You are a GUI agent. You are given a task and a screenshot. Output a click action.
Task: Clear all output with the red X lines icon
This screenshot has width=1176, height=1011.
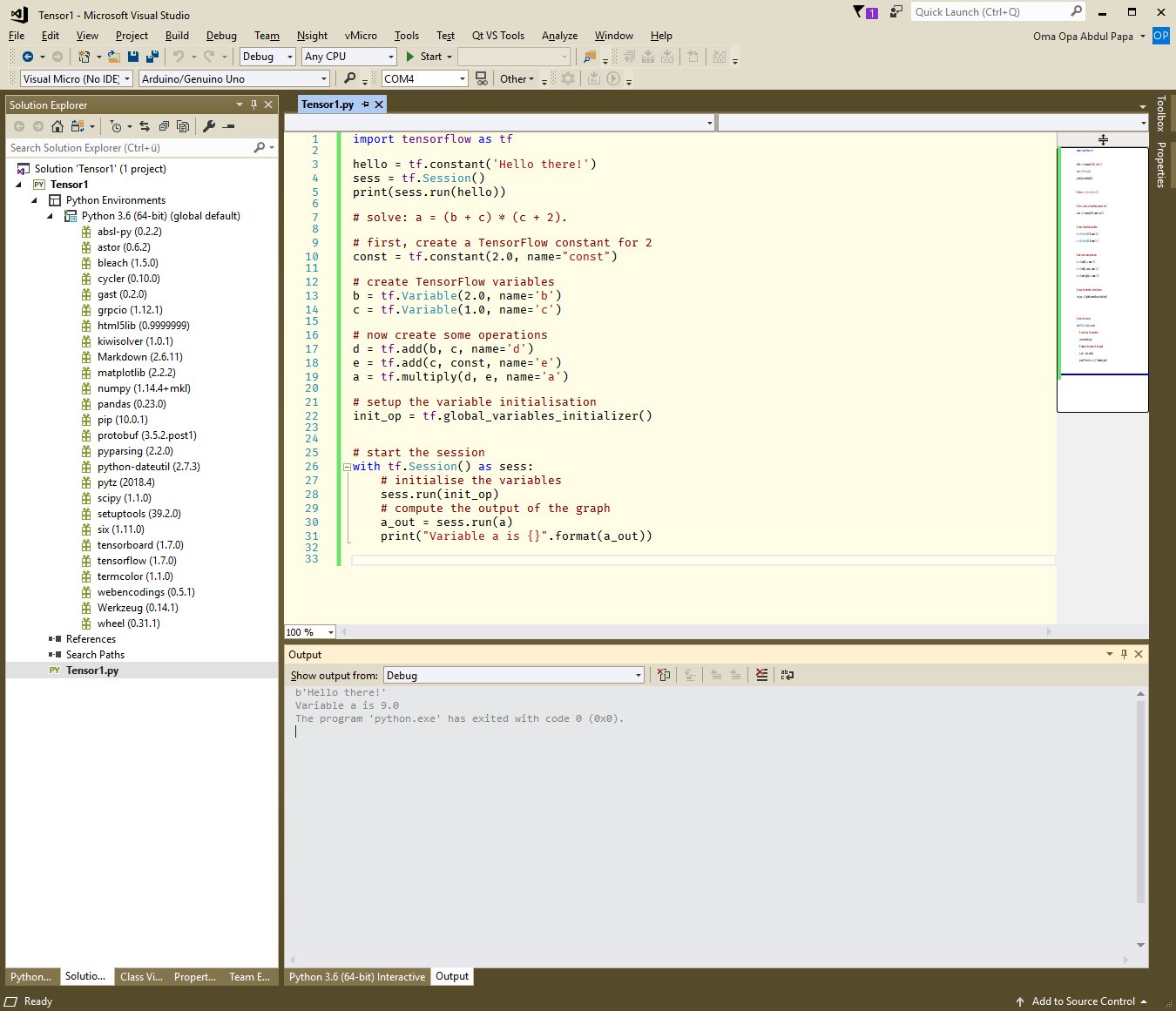click(x=762, y=675)
